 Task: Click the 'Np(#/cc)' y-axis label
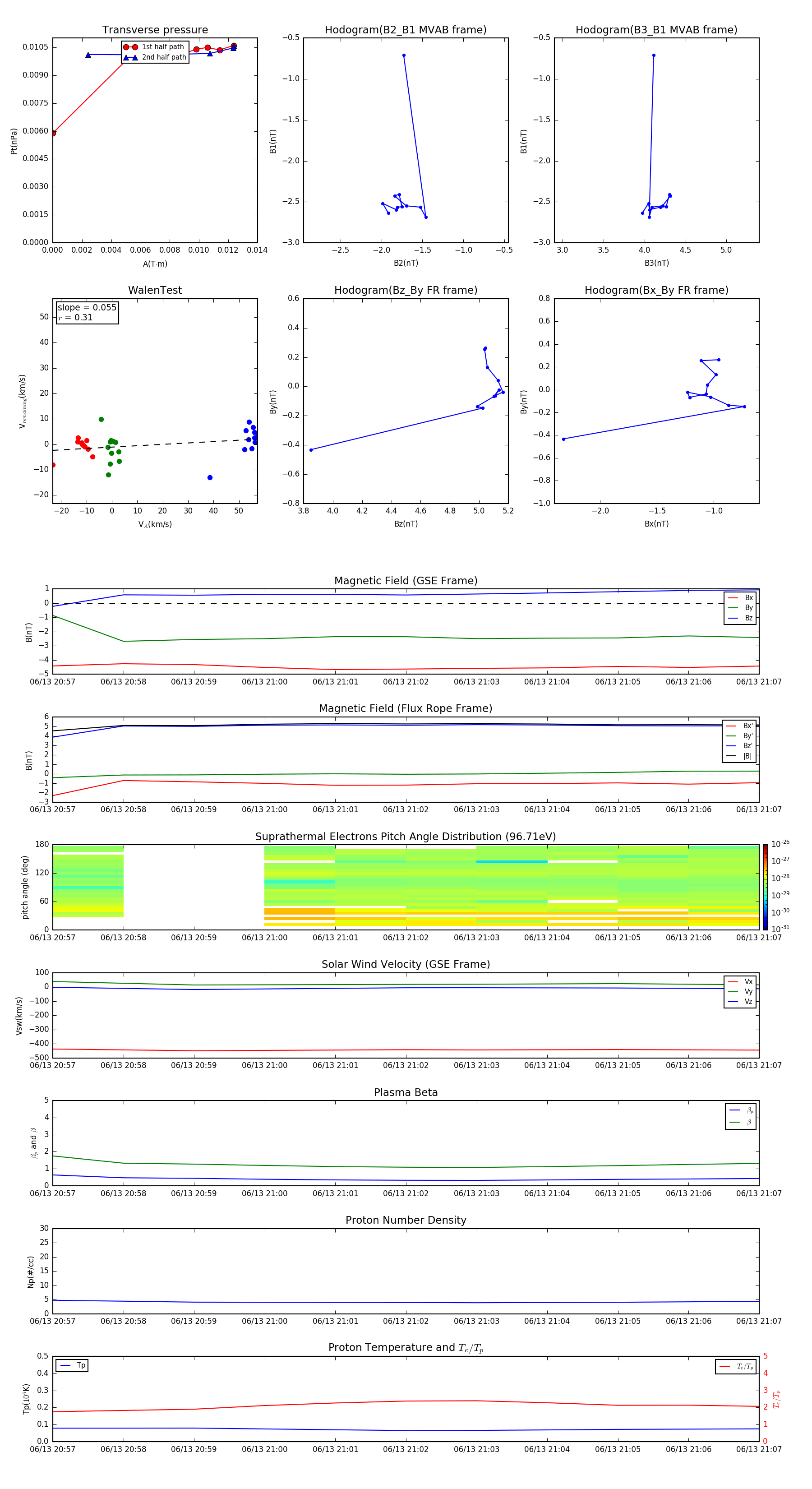pos(31,1272)
